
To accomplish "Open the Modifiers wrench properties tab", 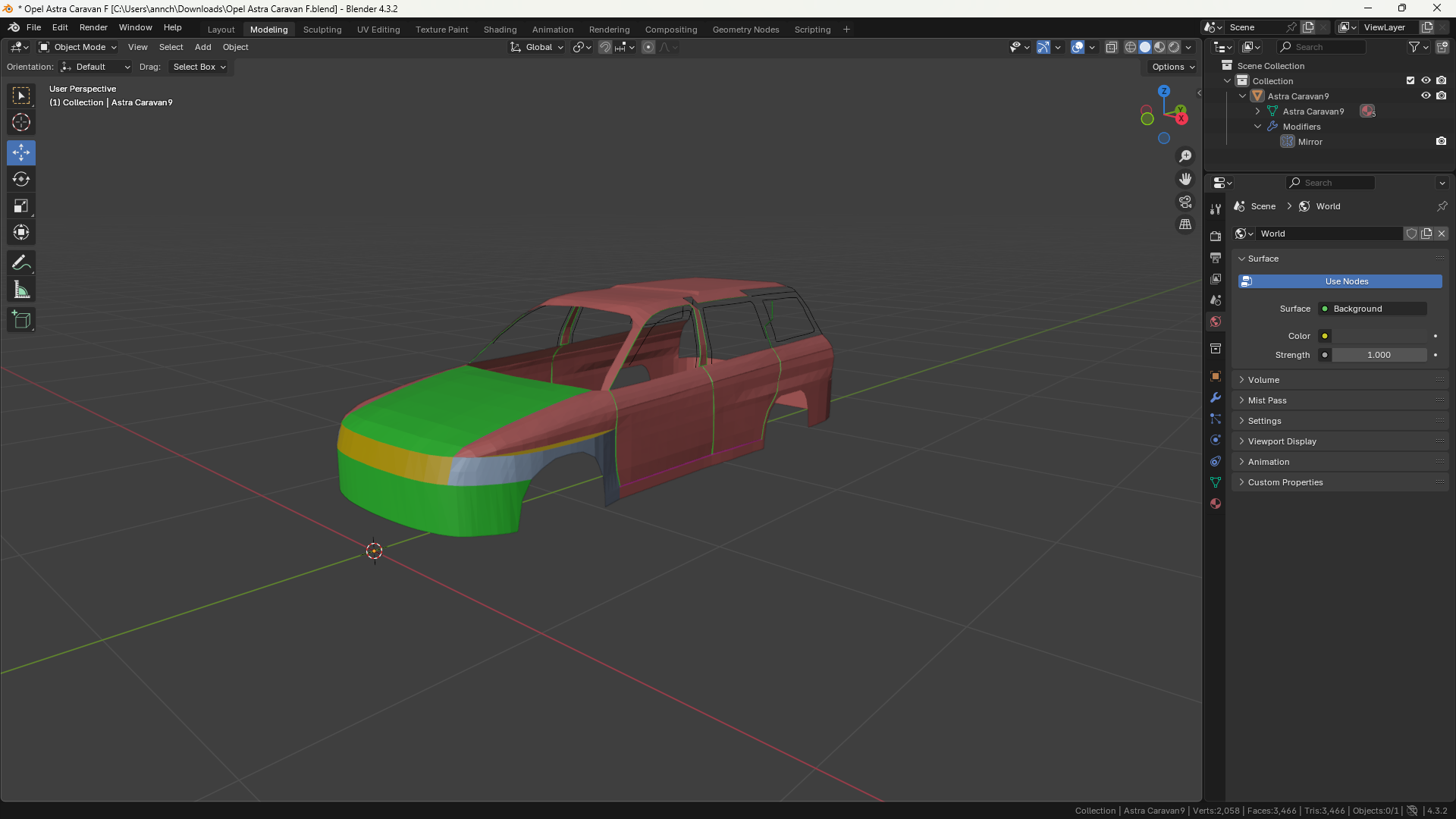I will [1216, 397].
